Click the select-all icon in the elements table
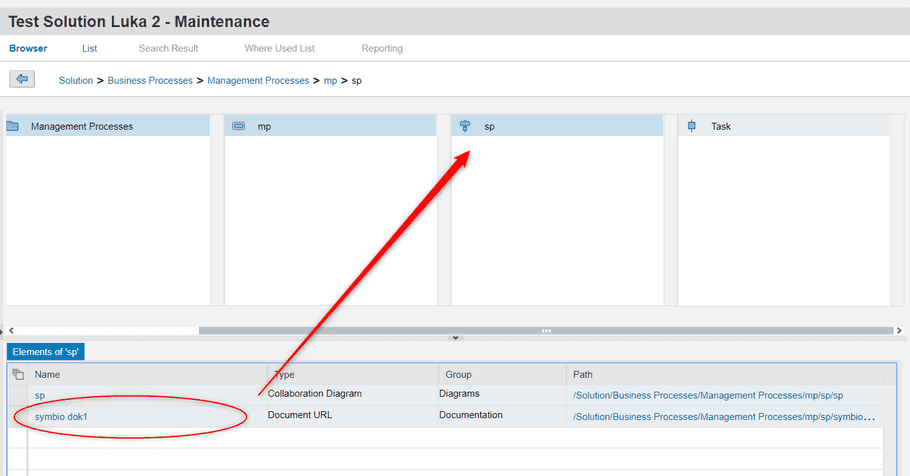Image resolution: width=910 pixels, height=476 pixels. [18, 374]
